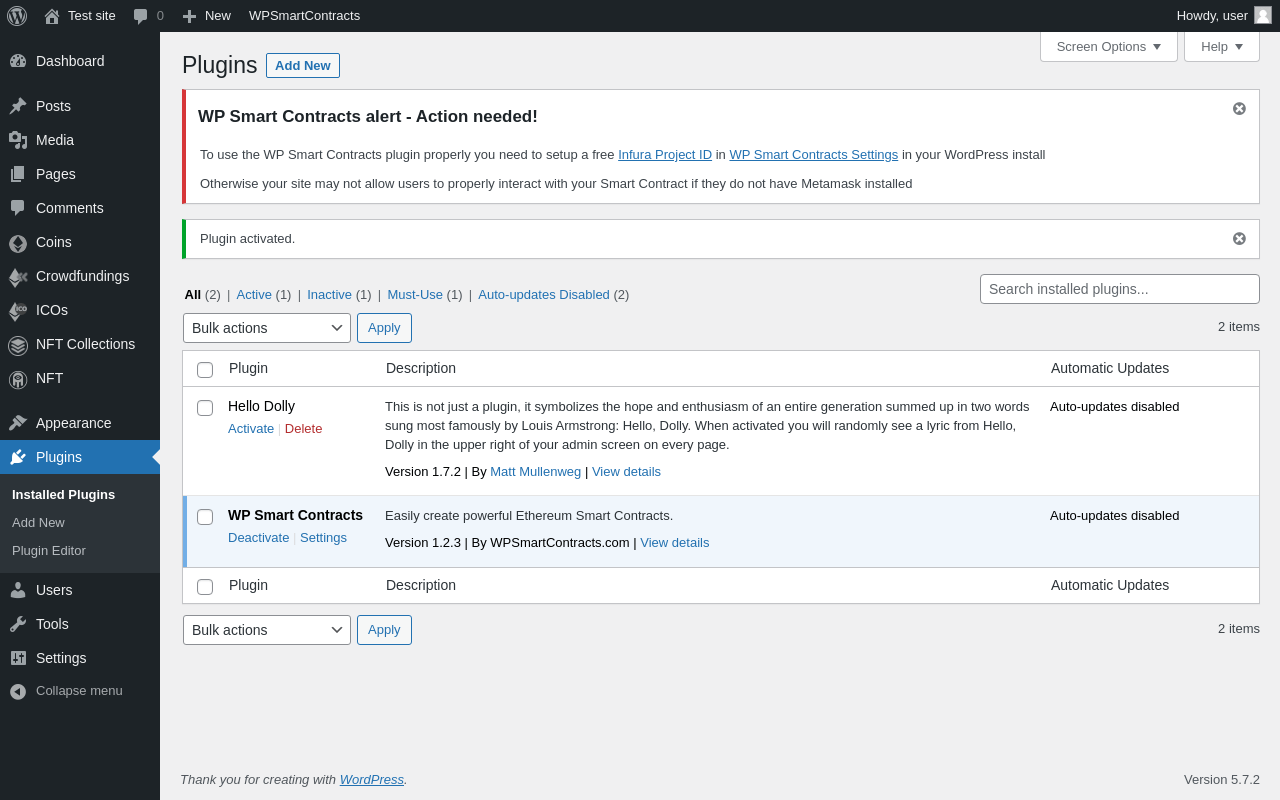This screenshot has width=1280, height=800.
Task: Open WP Smart Contracts Settings row link
Action: (x=323, y=537)
